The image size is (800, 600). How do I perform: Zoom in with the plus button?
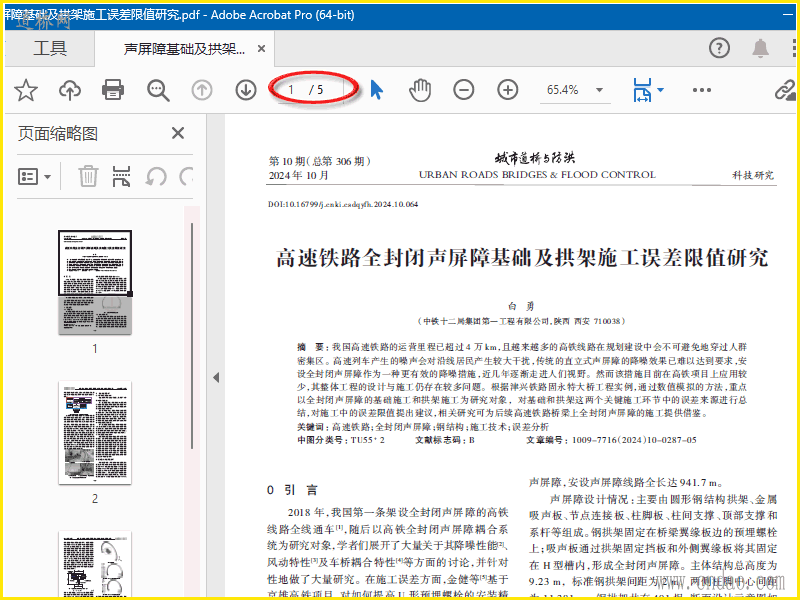pyautogui.click(x=508, y=90)
